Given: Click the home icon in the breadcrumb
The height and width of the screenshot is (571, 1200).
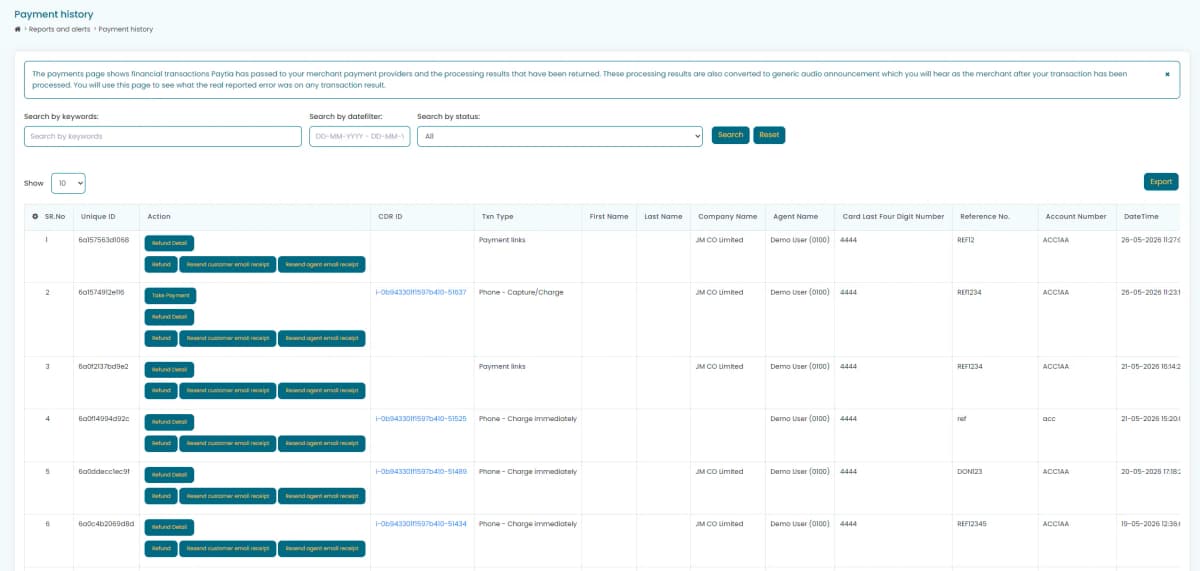Looking at the screenshot, I should (18, 30).
